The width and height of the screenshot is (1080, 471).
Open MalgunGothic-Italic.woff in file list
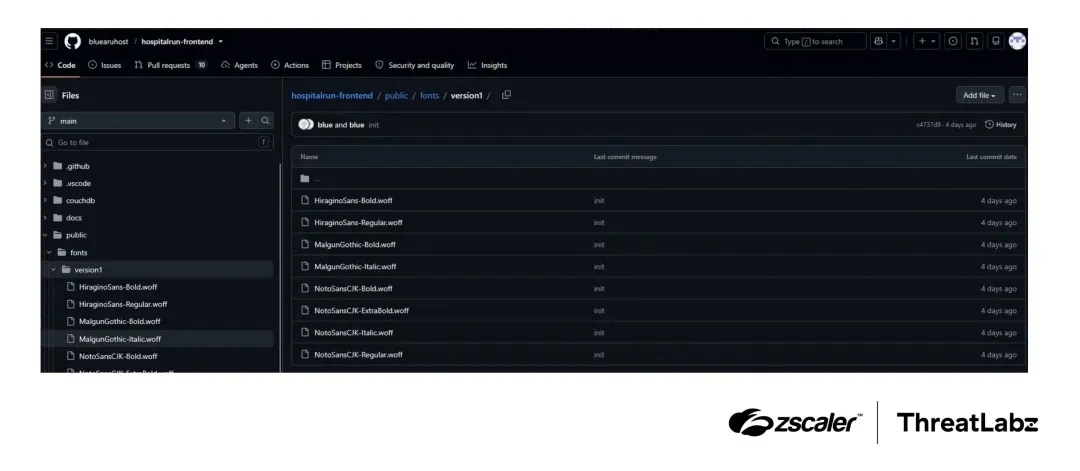(x=355, y=266)
